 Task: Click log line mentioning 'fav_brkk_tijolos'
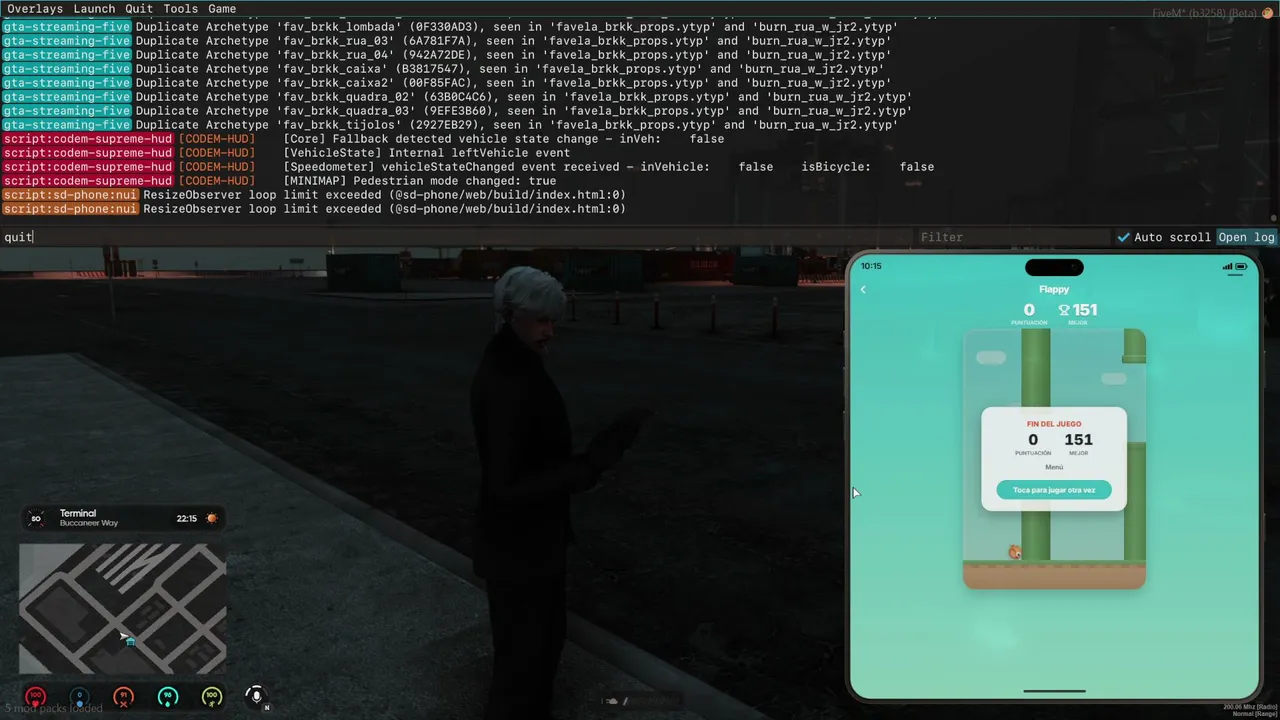tap(450, 125)
